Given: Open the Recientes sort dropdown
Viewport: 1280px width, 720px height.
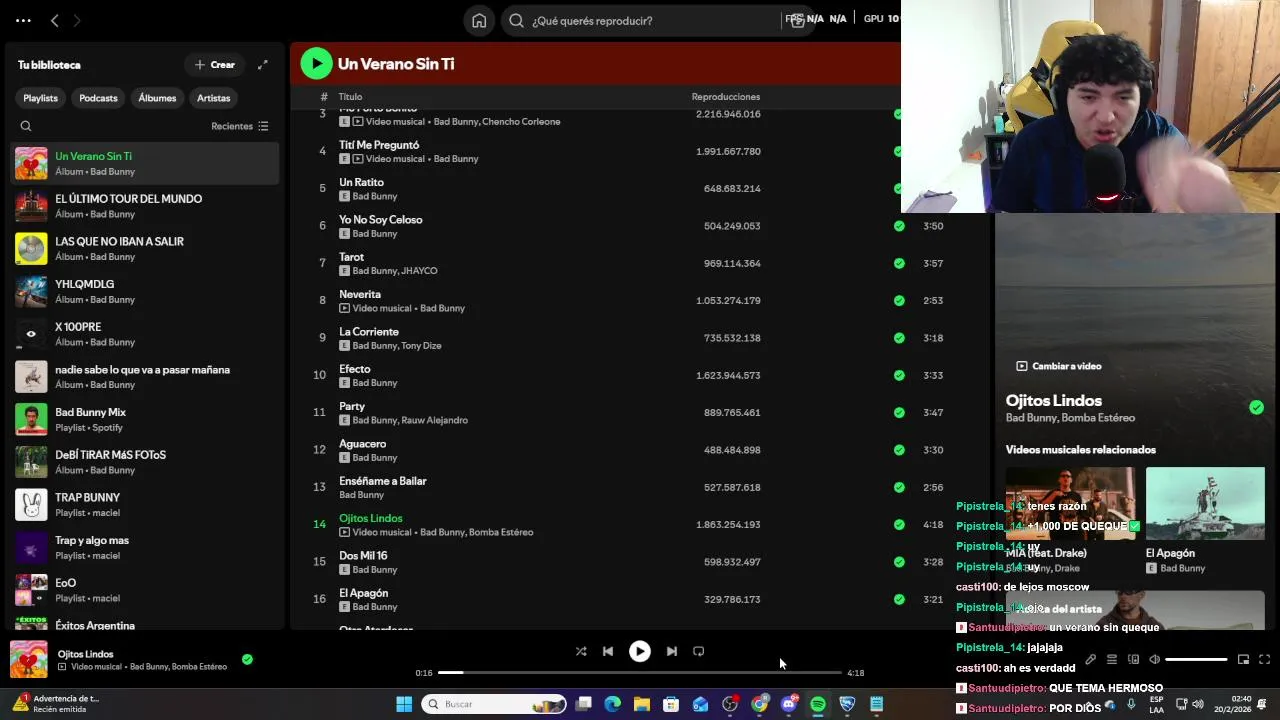Looking at the screenshot, I should pos(240,126).
